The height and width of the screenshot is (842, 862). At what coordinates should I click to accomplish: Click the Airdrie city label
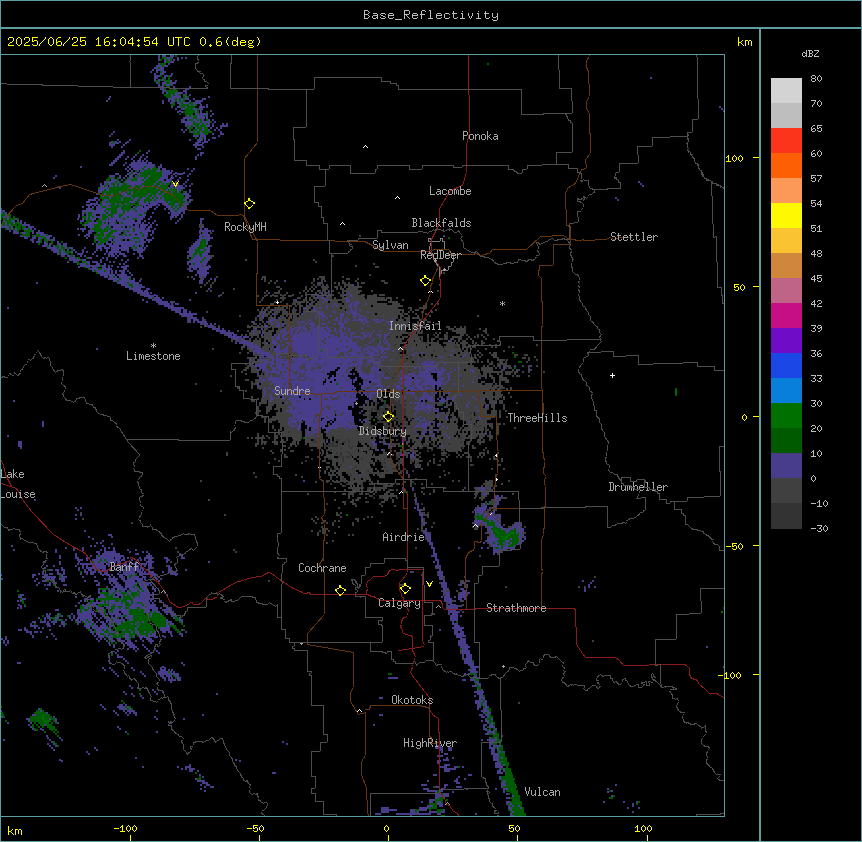[x=404, y=537]
